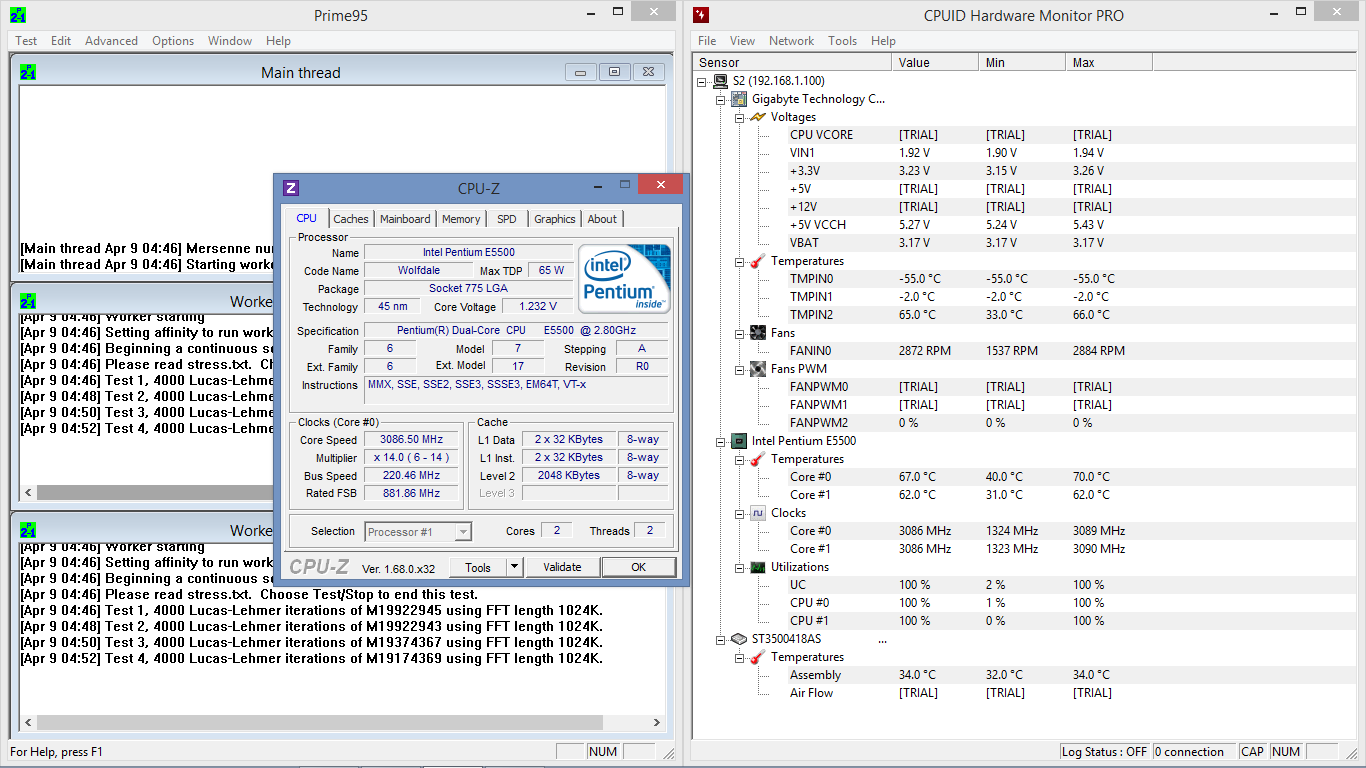The height and width of the screenshot is (768, 1366).
Task: Open the Selection Processor #1 dropdown
Action: (x=463, y=532)
